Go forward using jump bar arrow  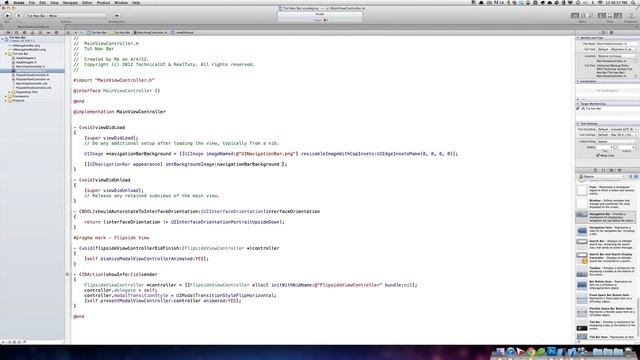coord(81,33)
